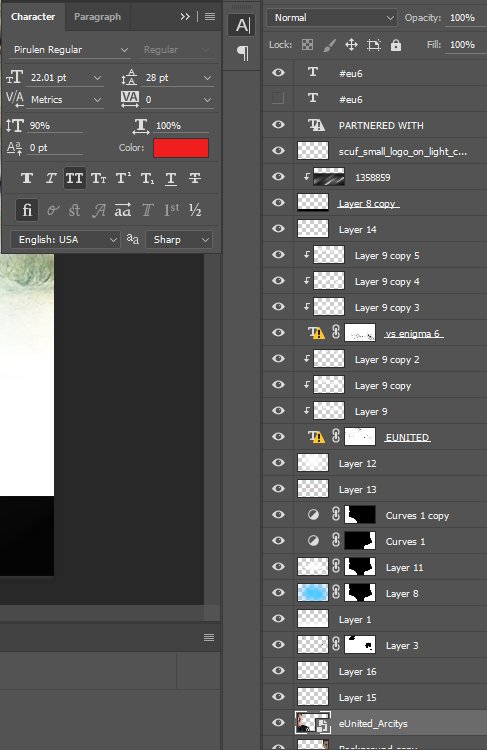Lock image pixels brush icon

pos(329,45)
